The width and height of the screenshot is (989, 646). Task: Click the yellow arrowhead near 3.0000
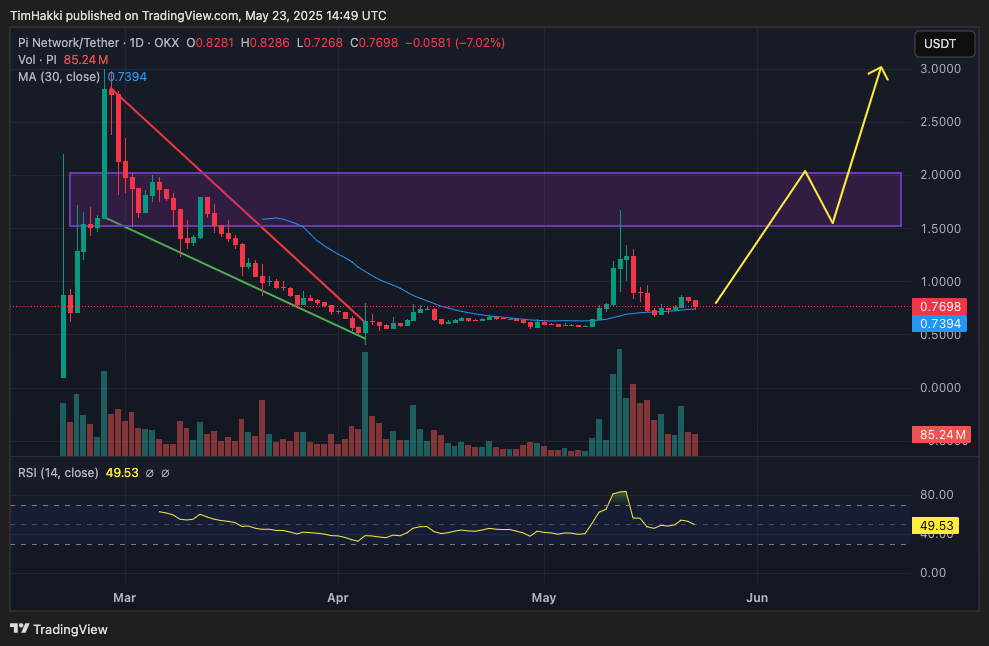(880, 70)
